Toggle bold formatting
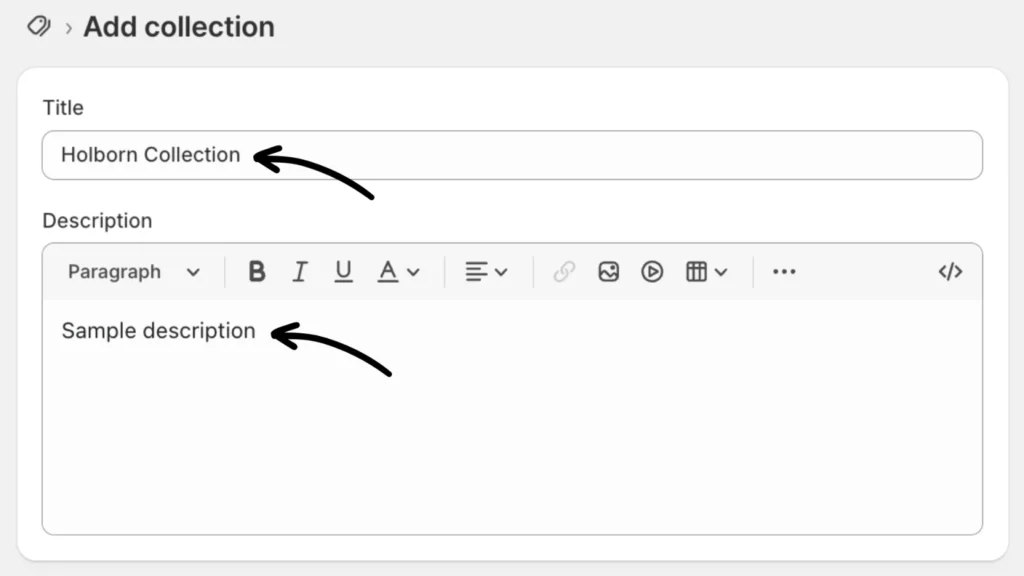 [x=257, y=272]
